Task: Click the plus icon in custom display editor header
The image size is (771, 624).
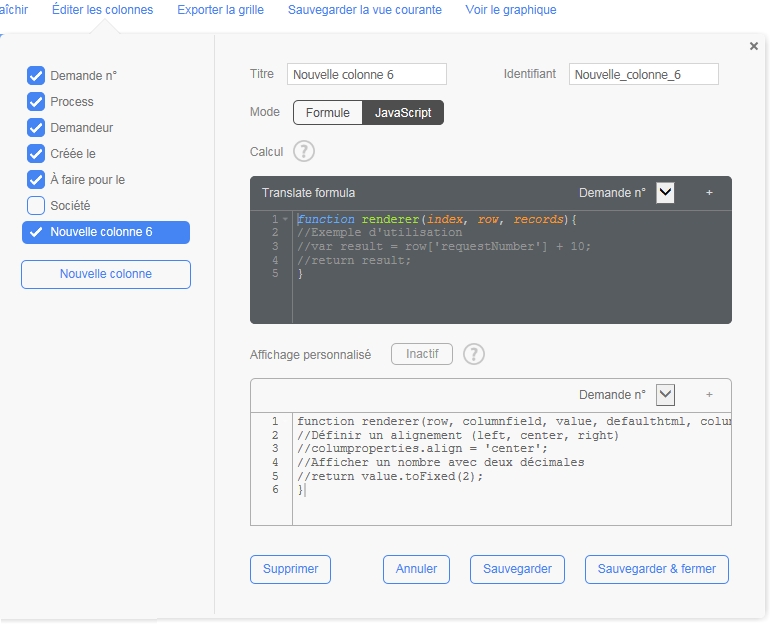Action: coord(709,395)
